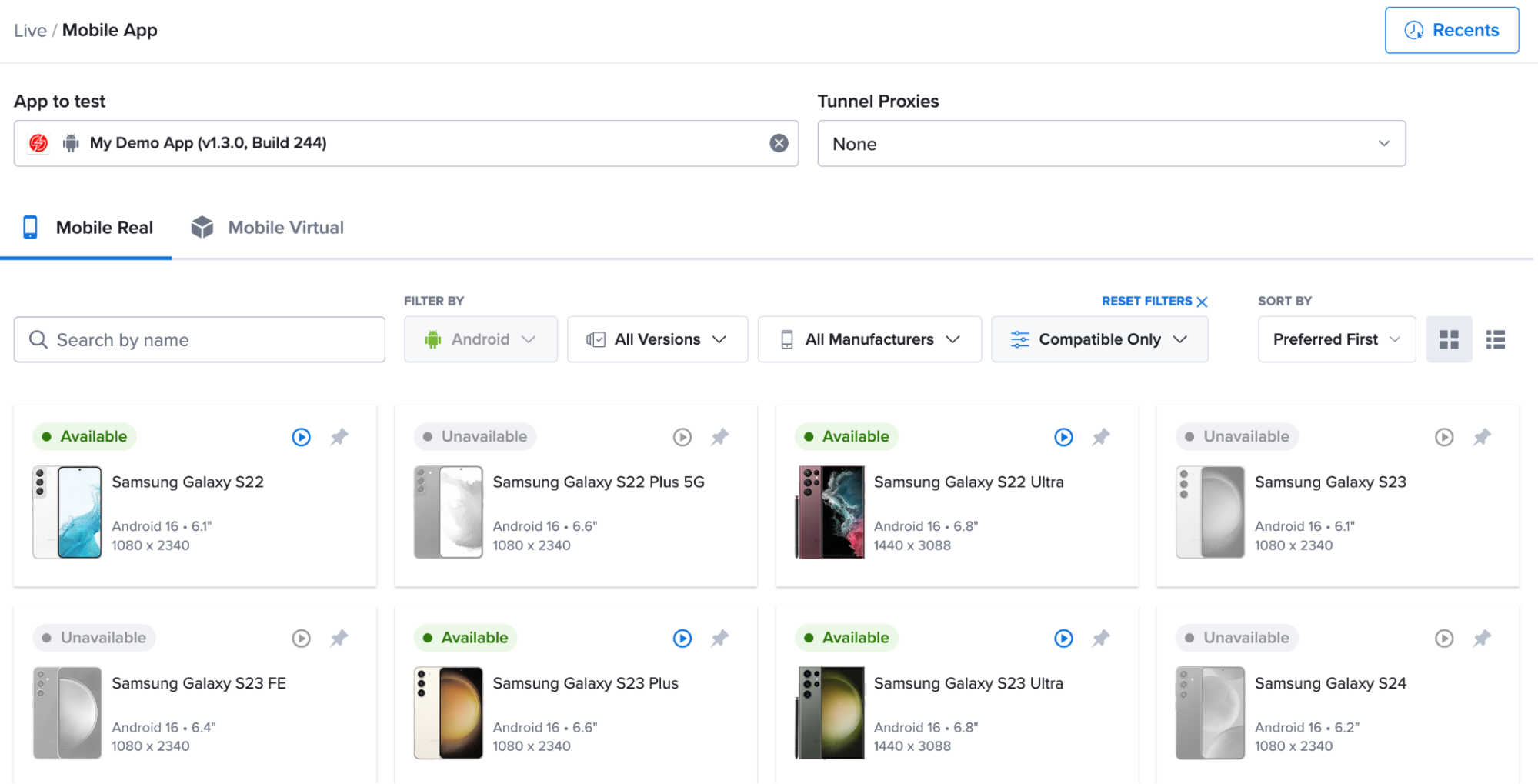The height and width of the screenshot is (784, 1538).
Task: Clear the selected My Demo App
Action: point(779,143)
